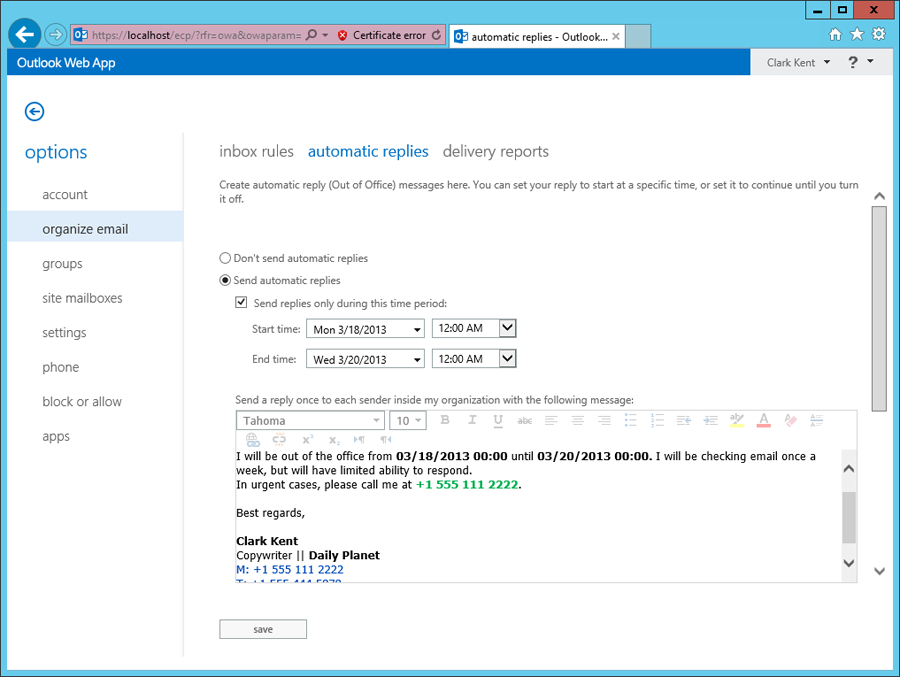Switch to inbox rules tab

pyautogui.click(x=256, y=152)
